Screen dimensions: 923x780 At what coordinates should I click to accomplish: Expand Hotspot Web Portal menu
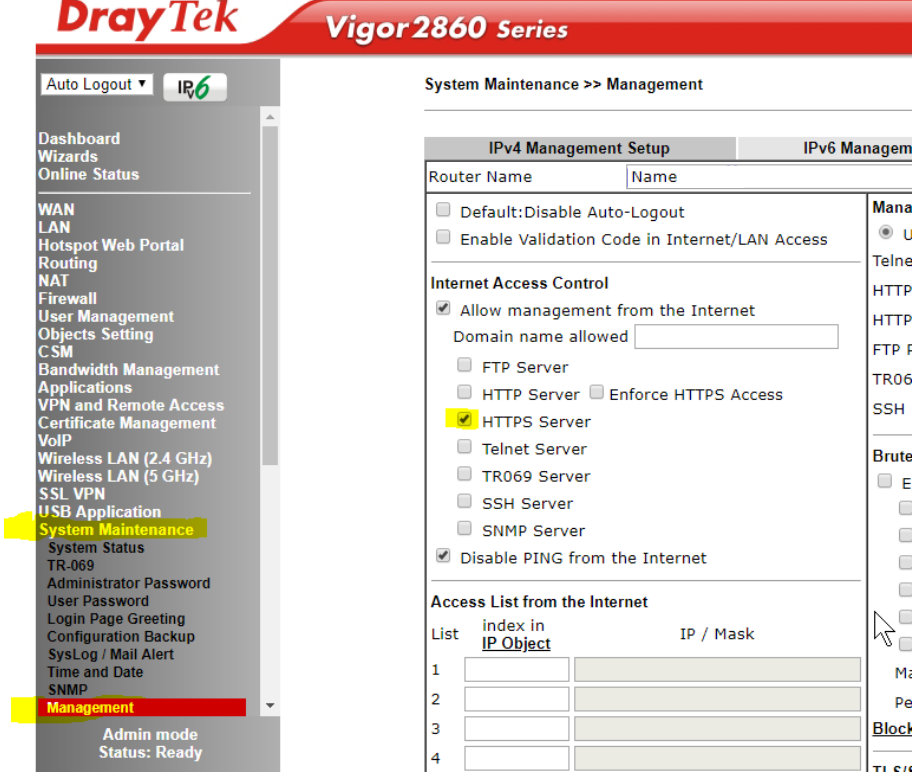click(111, 245)
